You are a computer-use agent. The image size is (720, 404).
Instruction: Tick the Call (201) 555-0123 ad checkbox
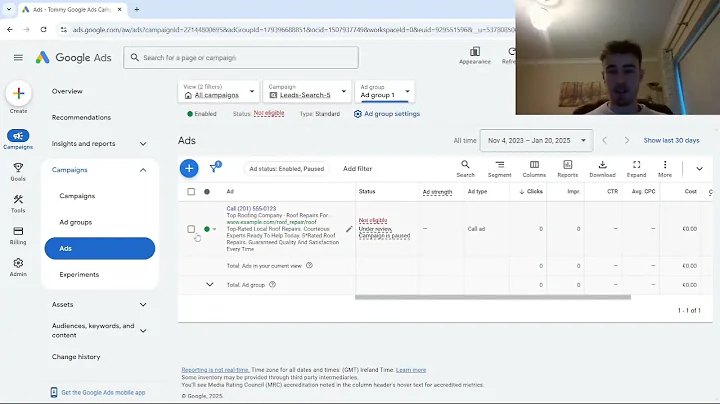tap(191, 229)
